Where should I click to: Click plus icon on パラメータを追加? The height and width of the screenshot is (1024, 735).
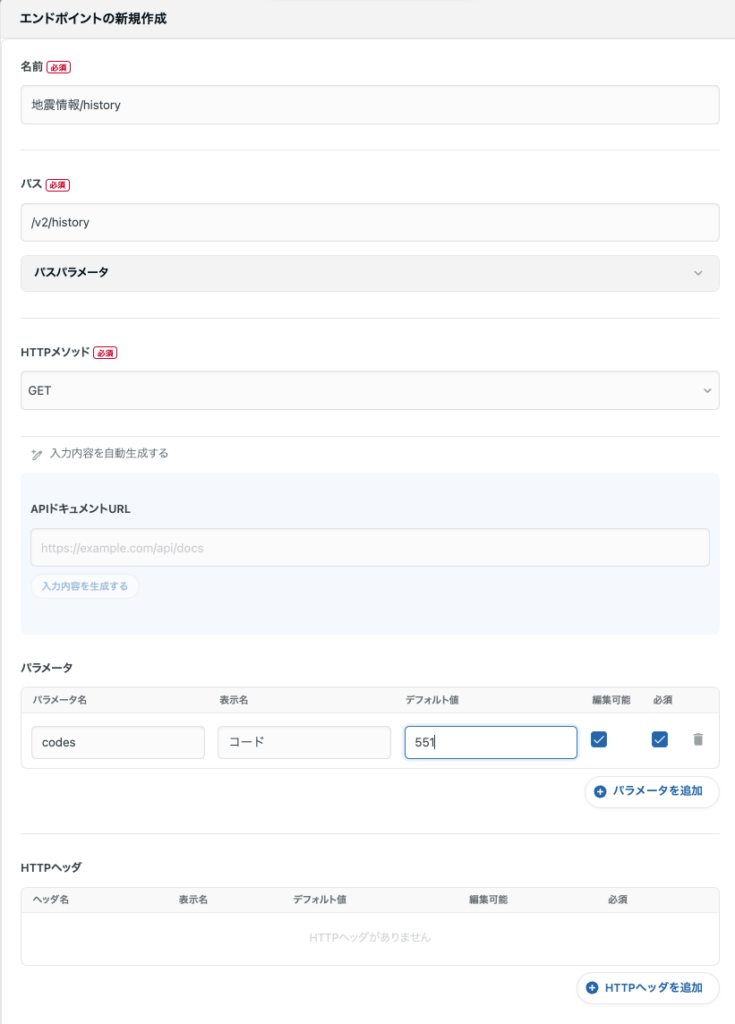(600, 791)
